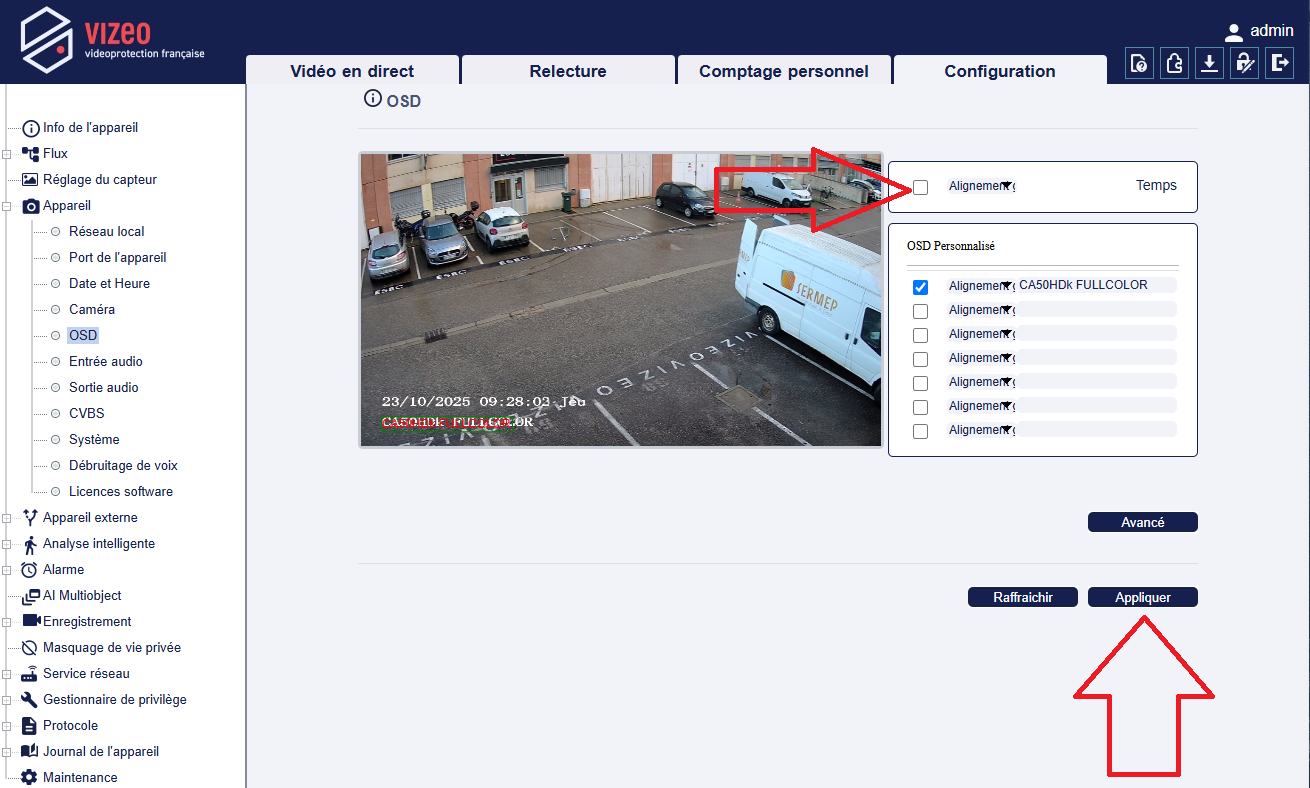Open the Relecture tab
1310x788 pixels.
(x=568, y=71)
